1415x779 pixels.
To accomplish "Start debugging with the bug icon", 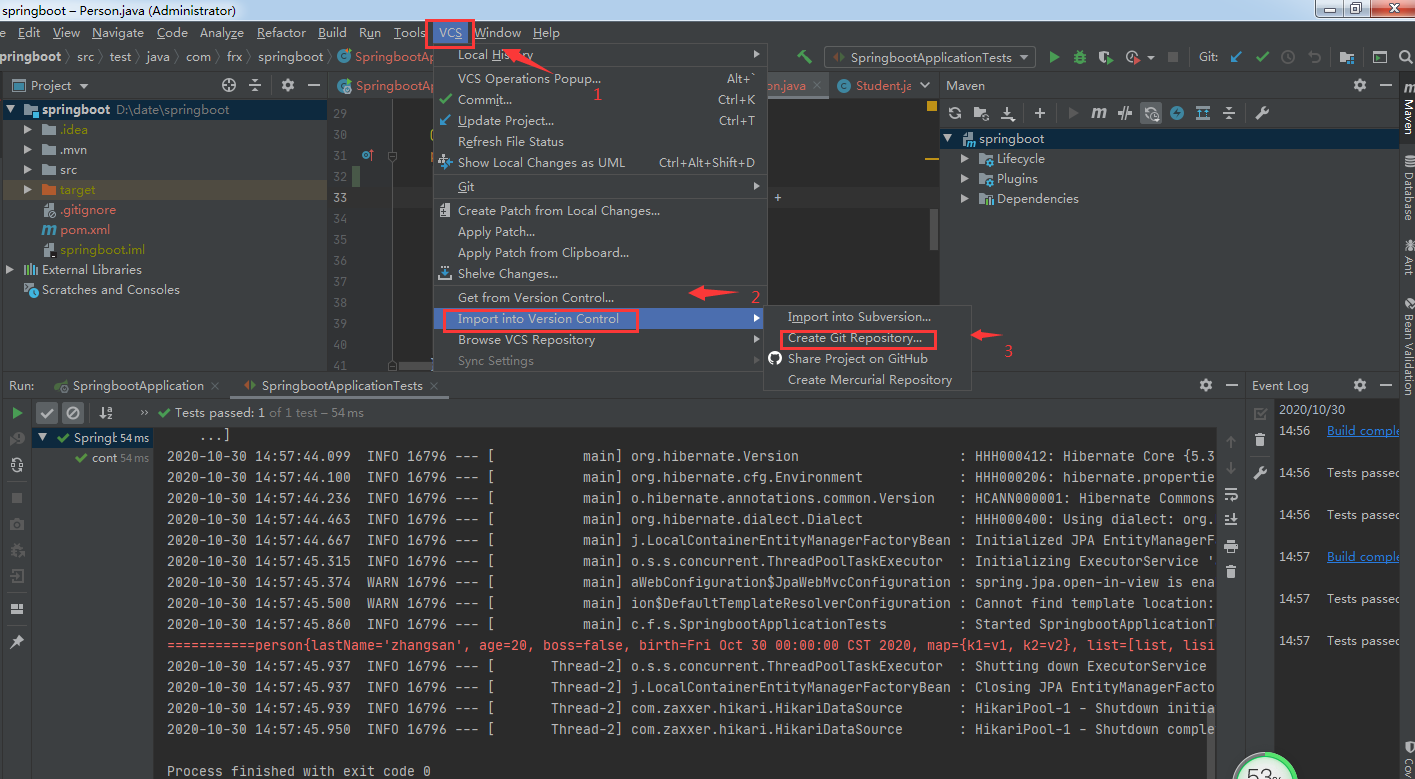I will [1080, 57].
